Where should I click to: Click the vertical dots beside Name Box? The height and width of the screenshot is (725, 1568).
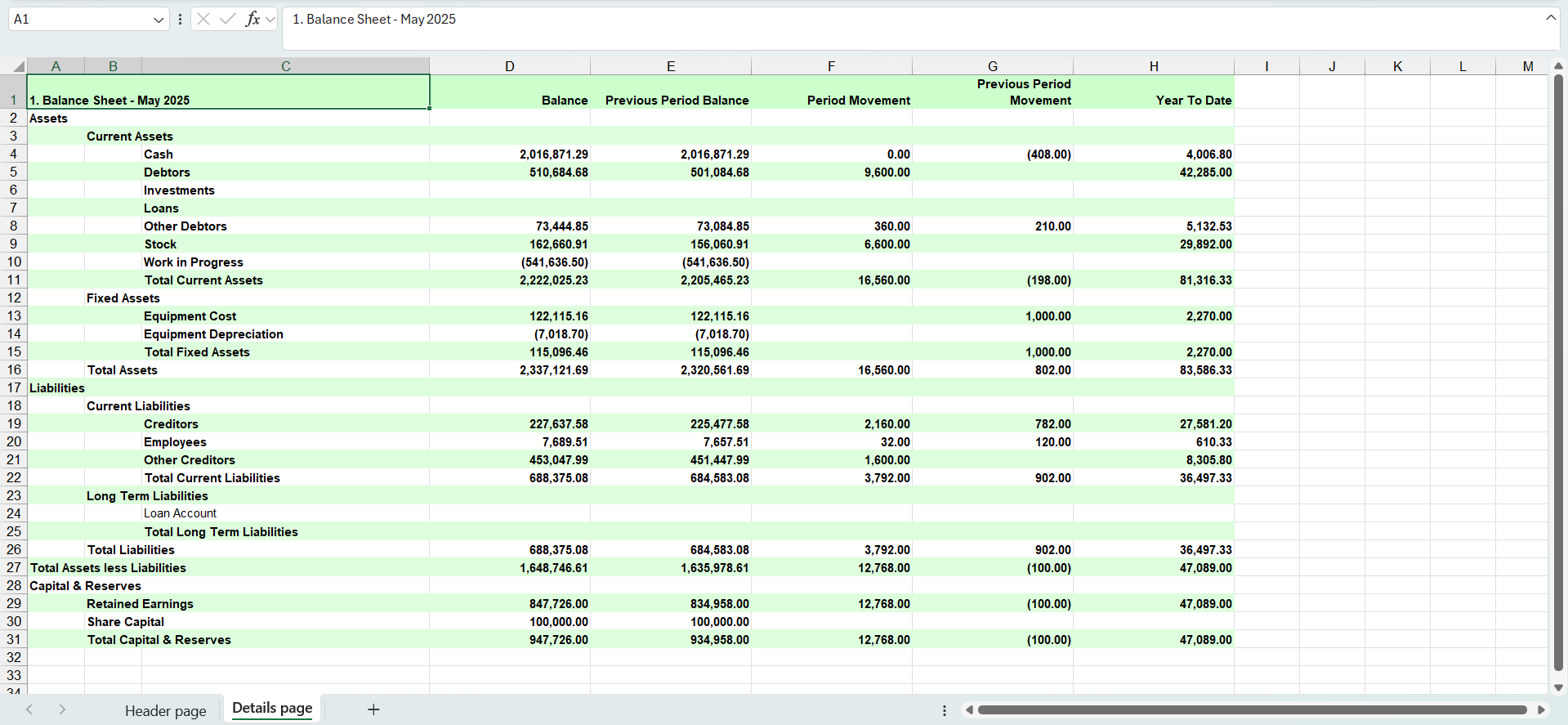click(x=180, y=19)
